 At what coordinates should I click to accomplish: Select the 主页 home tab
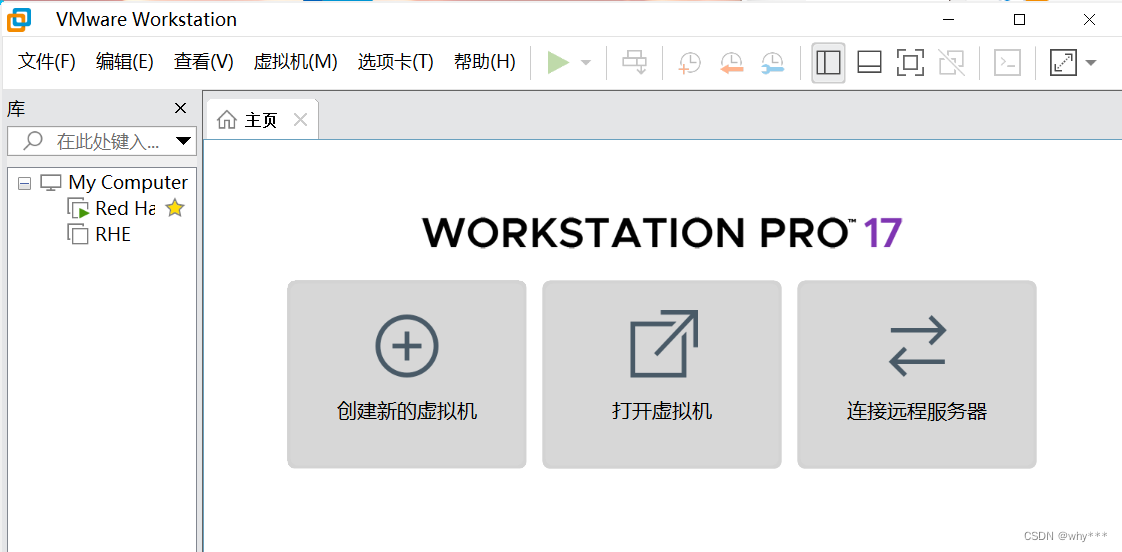click(x=262, y=120)
